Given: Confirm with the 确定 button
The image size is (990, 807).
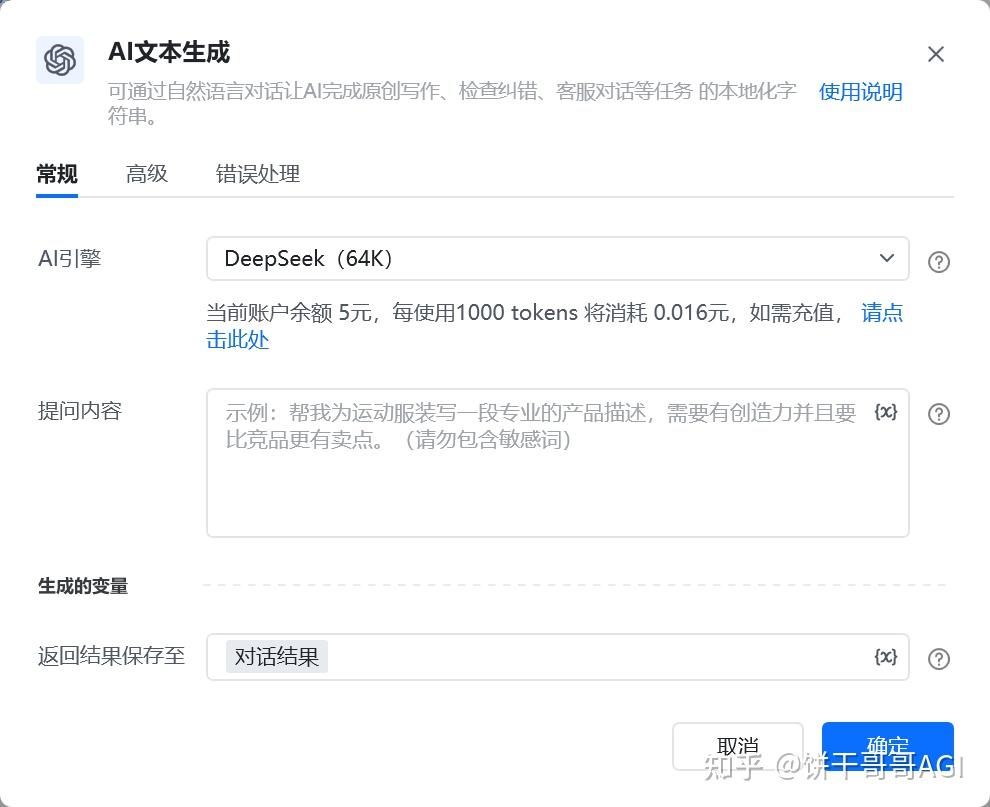Looking at the screenshot, I should [x=888, y=746].
